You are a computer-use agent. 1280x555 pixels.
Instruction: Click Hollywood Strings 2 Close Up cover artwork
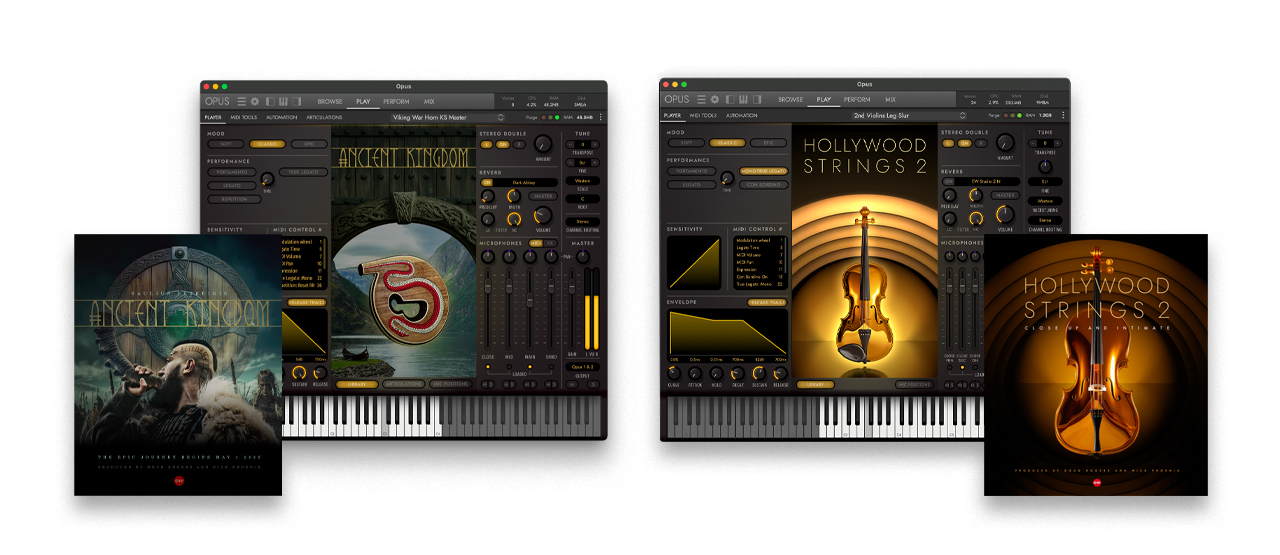[1096, 365]
